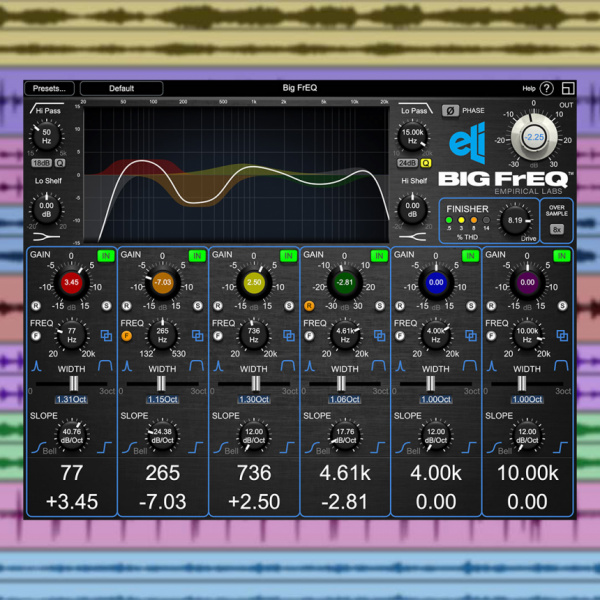Viewport: 600px width, 600px height.
Task: Click the large +3.45 gain readout
Action: tap(72, 502)
